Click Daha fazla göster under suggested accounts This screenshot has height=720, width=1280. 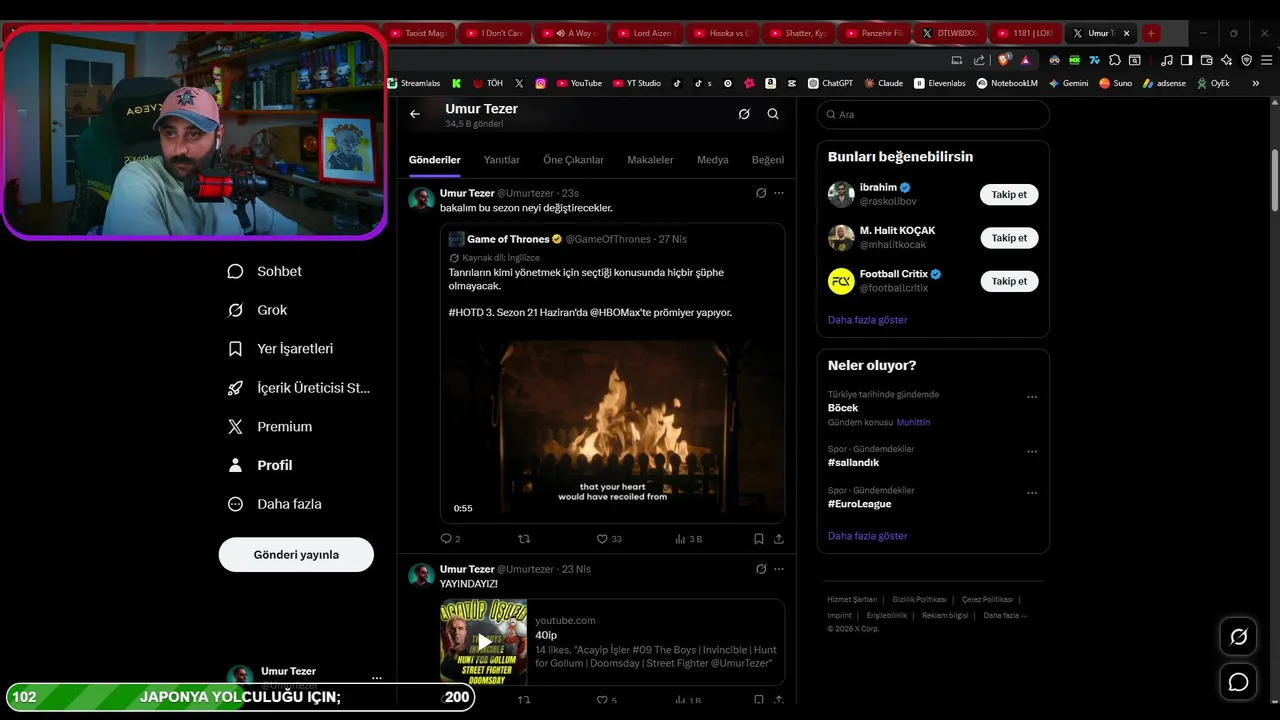coord(868,320)
